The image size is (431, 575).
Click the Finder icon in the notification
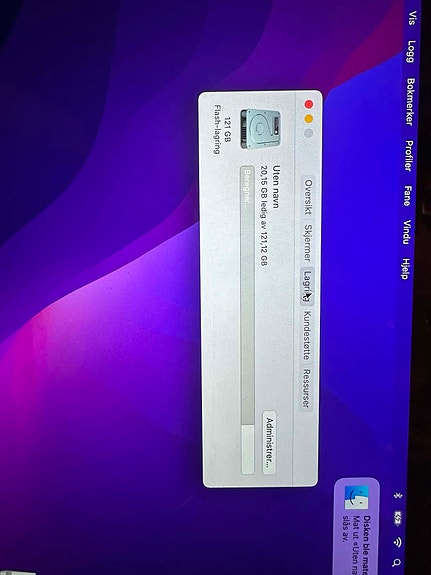(x=356, y=497)
